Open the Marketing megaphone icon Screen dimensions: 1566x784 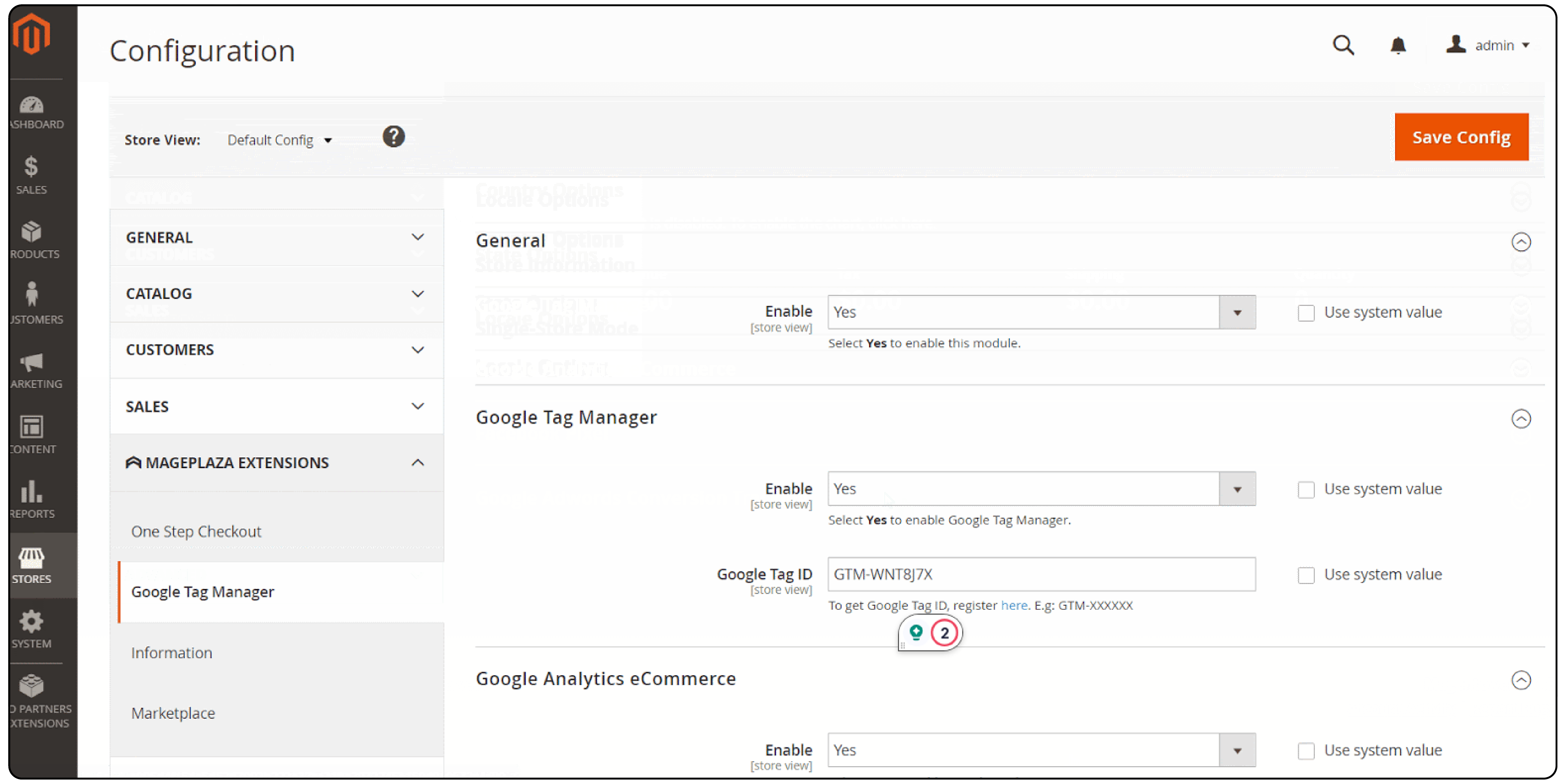pos(32,362)
